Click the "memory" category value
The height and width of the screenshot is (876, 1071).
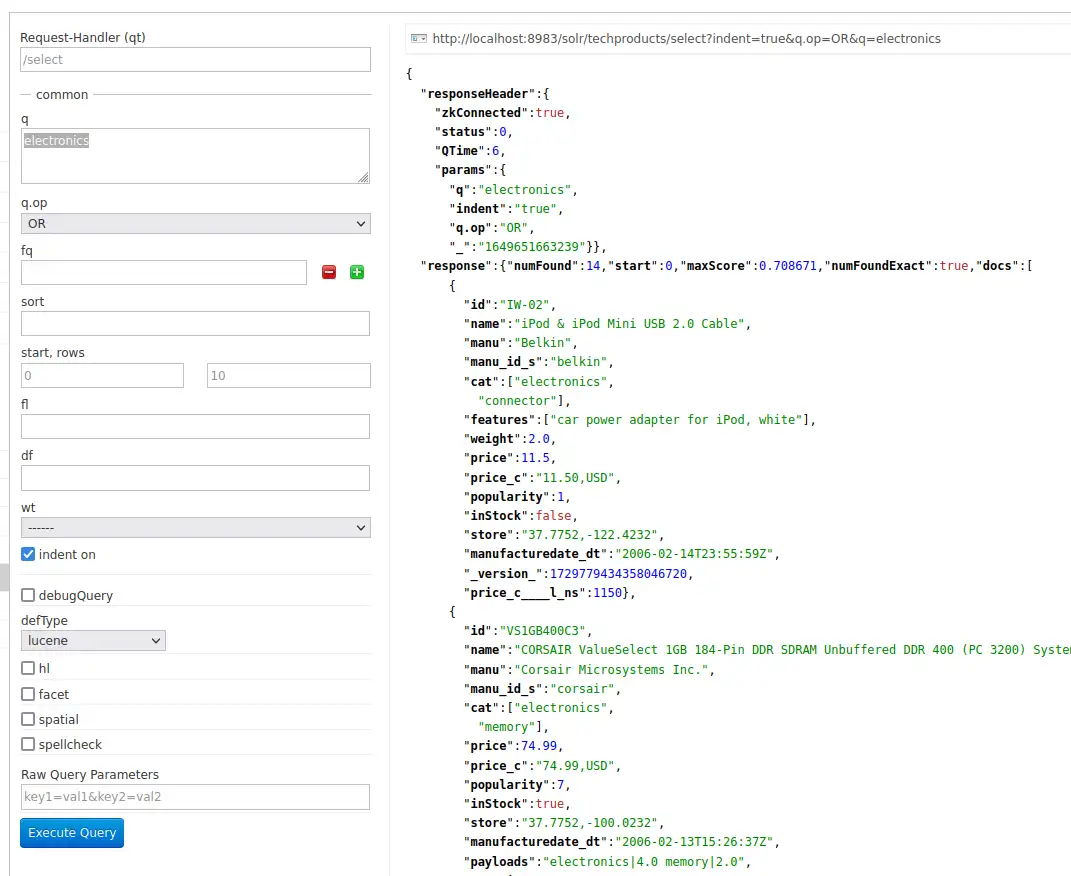tap(507, 727)
